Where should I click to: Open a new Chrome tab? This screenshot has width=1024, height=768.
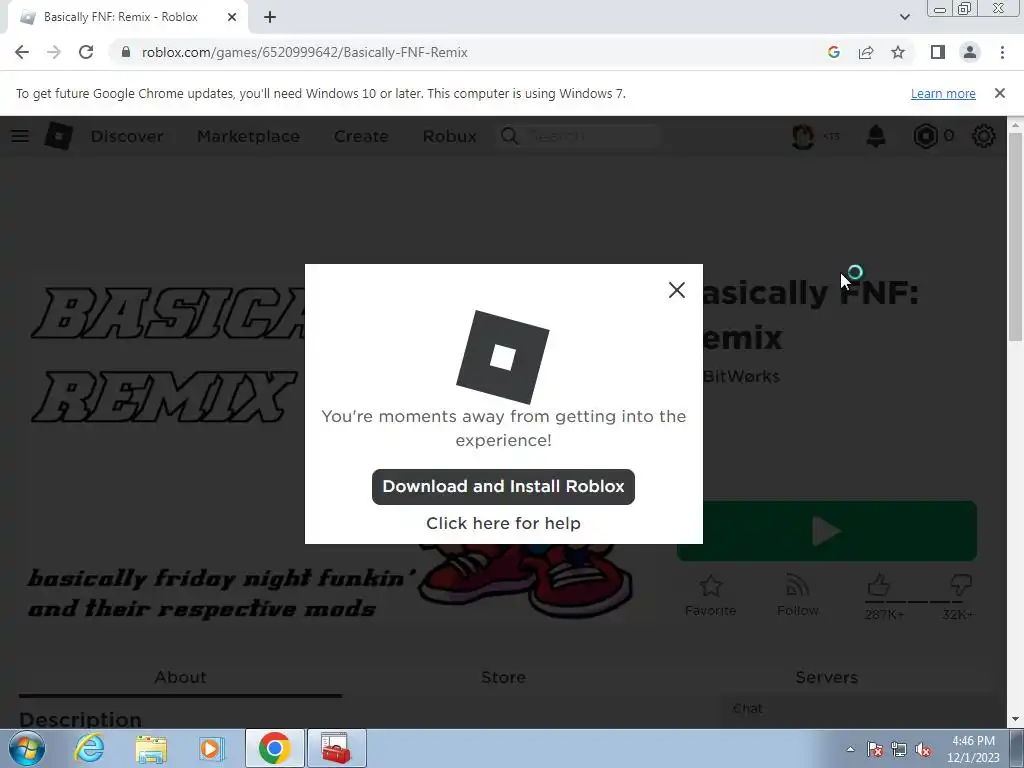point(270,17)
